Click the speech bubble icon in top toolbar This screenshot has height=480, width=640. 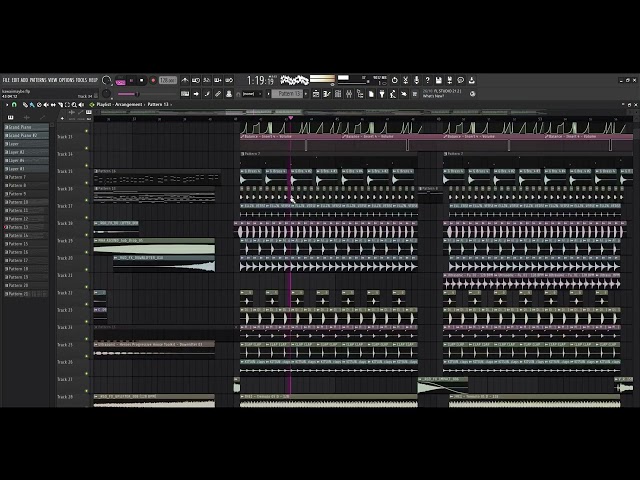click(x=460, y=80)
